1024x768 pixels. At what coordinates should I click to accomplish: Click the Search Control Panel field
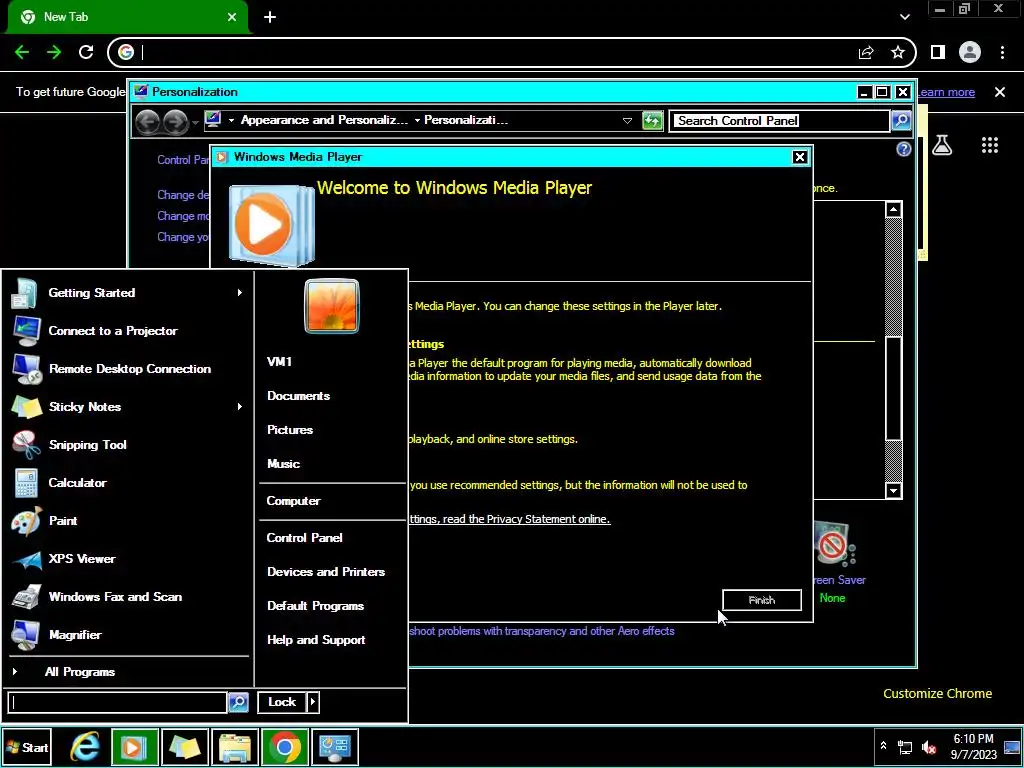780,121
